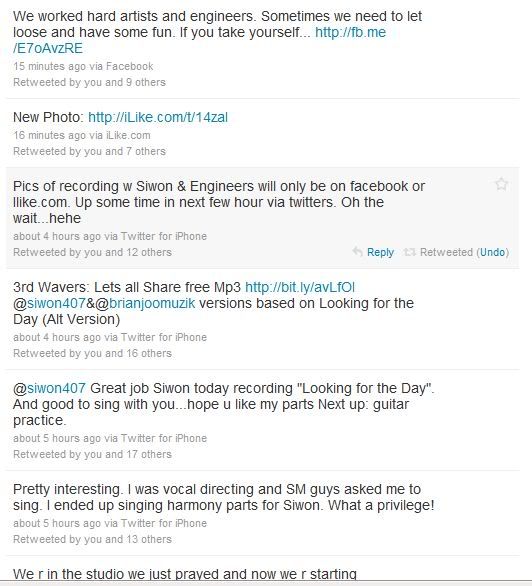Open the iLike.com/t/14zal photo link
Viewport: 532px width, 586px height.
(x=158, y=117)
